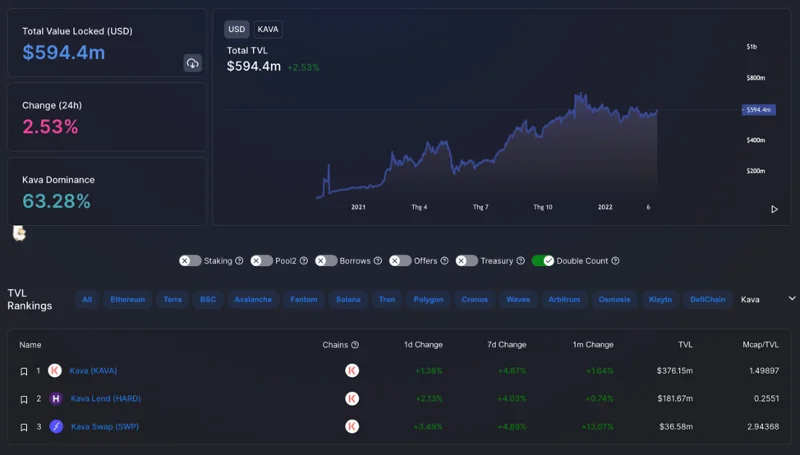Select the DefiChain chain filter
The height and width of the screenshot is (455, 800).
(x=708, y=299)
